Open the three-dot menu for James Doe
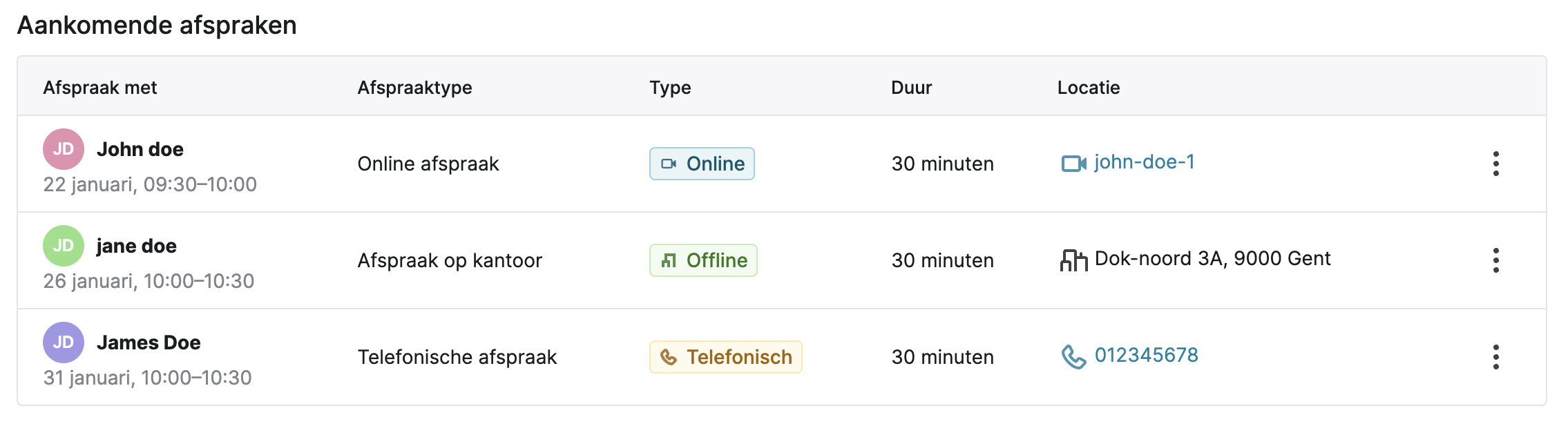The height and width of the screenshot is (435, 1568). (1495, 357)
